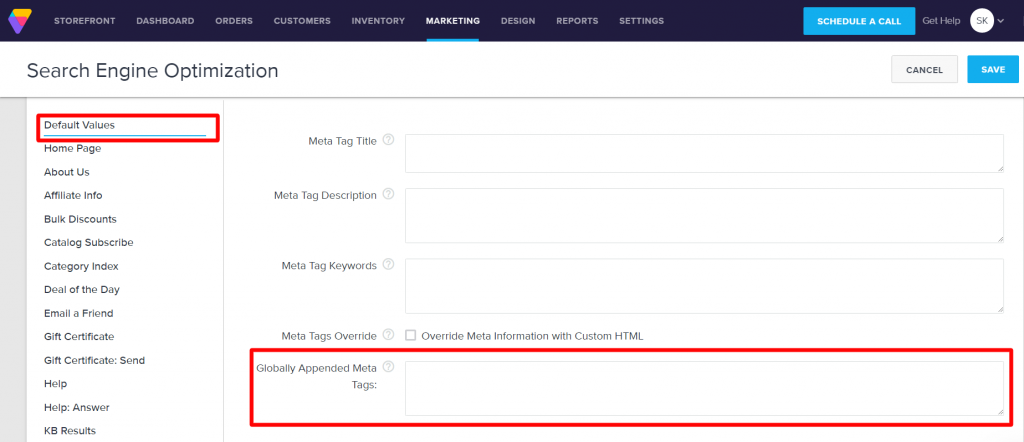Focus the Meta Tag Title text area

tap(704, 153)
